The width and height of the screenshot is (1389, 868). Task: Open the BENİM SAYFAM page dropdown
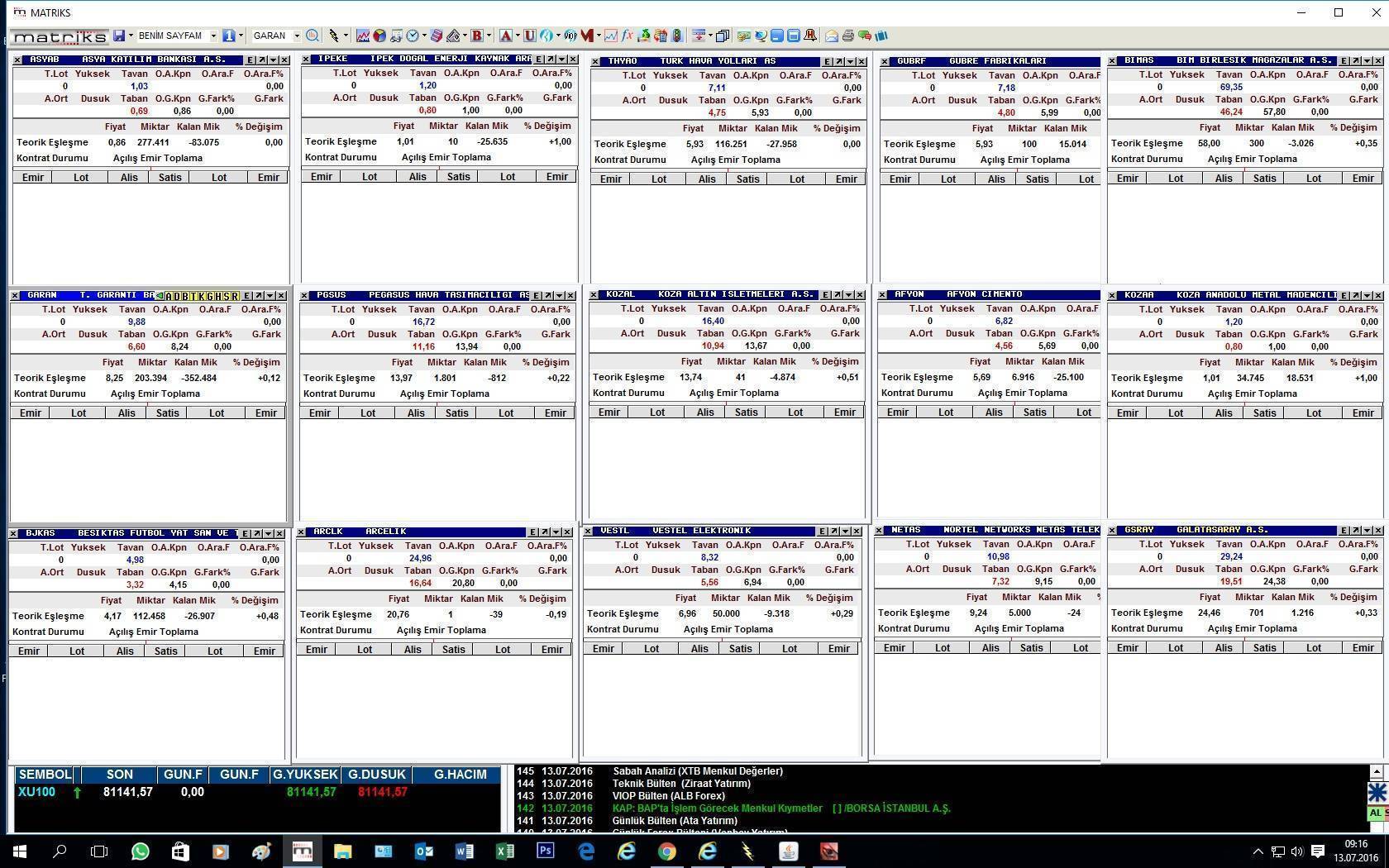(x=212, y=36)
